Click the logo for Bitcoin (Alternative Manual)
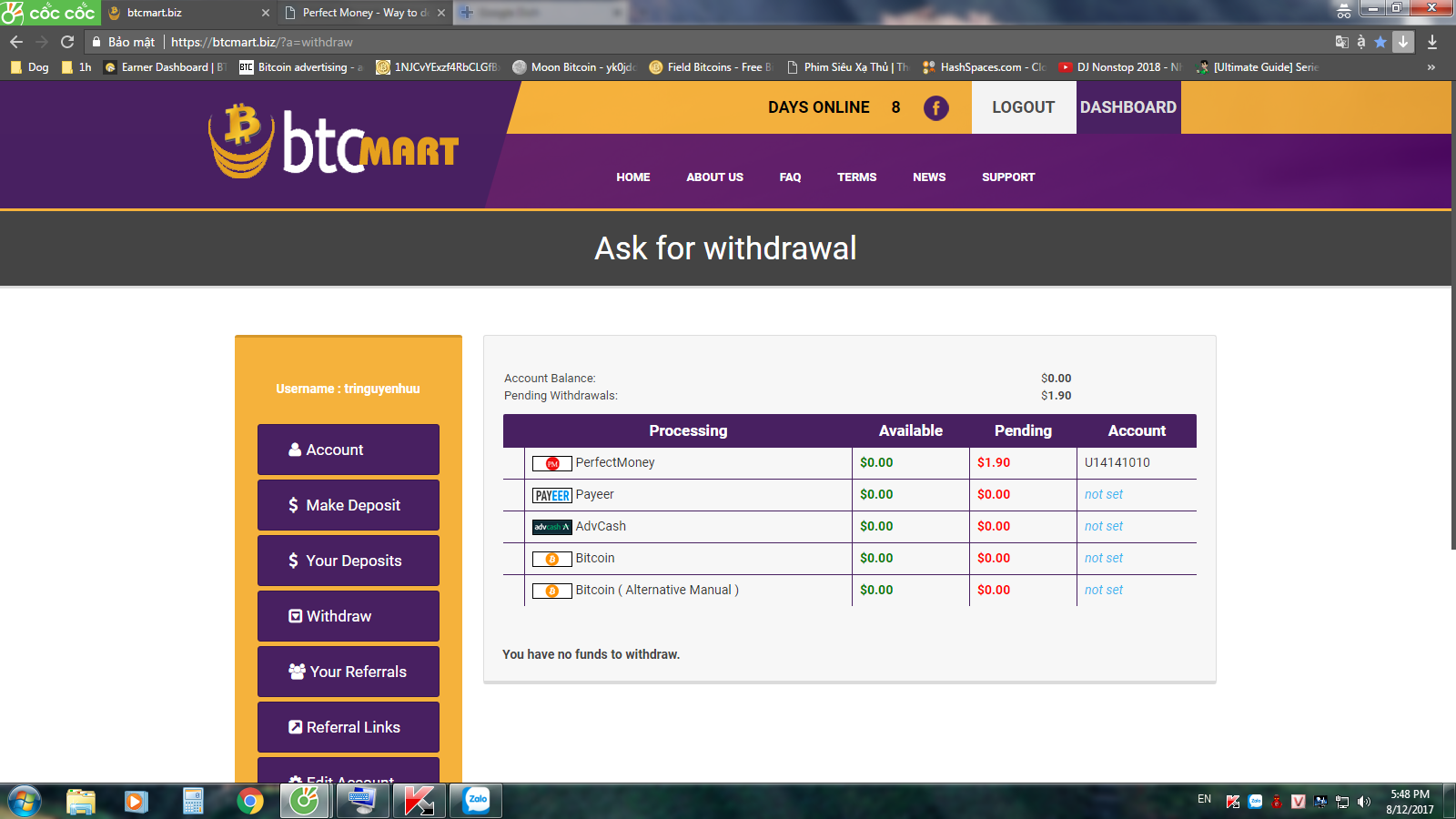This screenshot has height=819, width=1456. (x=551, y=591)
